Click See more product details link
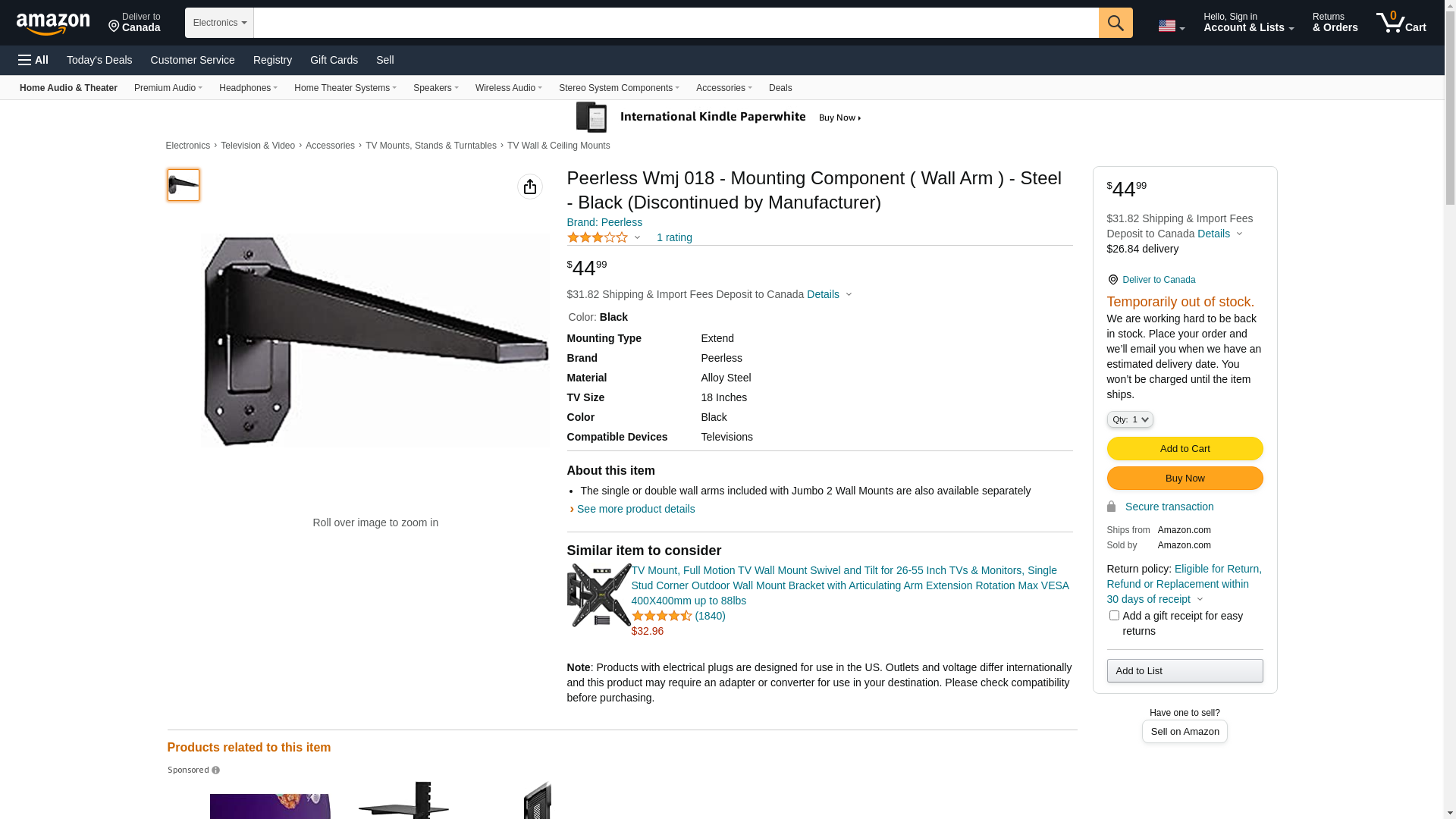 point(635,509)
